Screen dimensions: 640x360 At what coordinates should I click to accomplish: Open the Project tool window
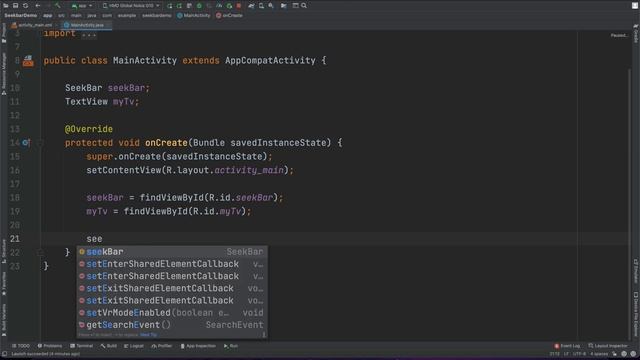pyautogui.click(x=4, y=33)
